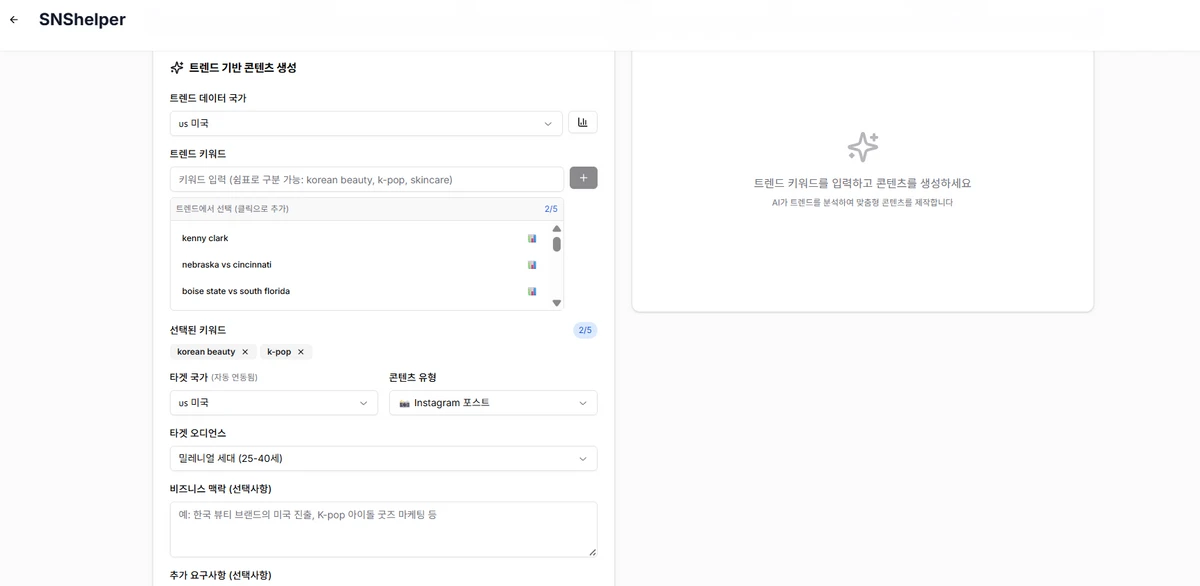Image resolution: width=1200 pixels, height=586 pixels.
Task: Click the camera icon in content type dropdown
Action: point(404,403)
